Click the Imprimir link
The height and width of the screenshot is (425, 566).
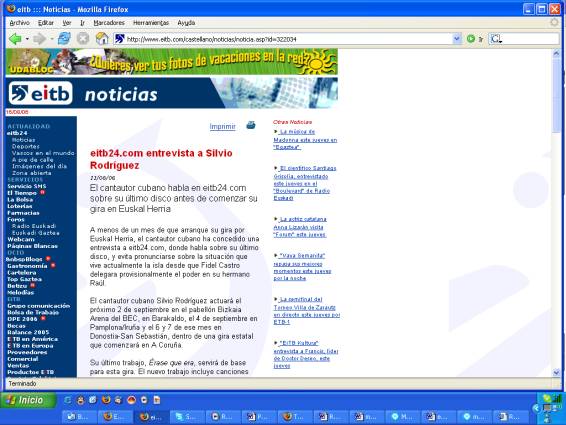click(x=222, y=126)
